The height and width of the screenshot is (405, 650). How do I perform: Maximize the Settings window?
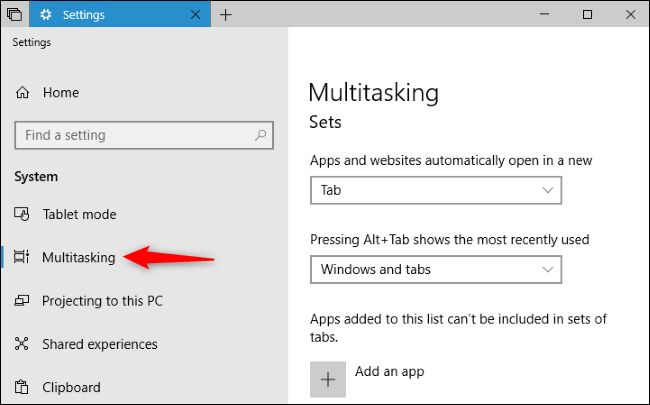coord(587,14)
